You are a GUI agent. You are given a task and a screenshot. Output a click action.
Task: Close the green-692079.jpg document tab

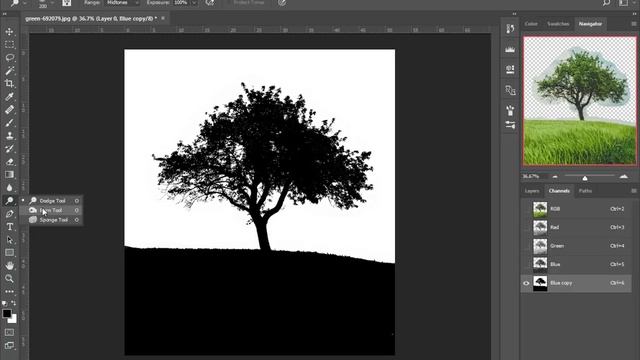pyautogui.click(x=163, y=18)
